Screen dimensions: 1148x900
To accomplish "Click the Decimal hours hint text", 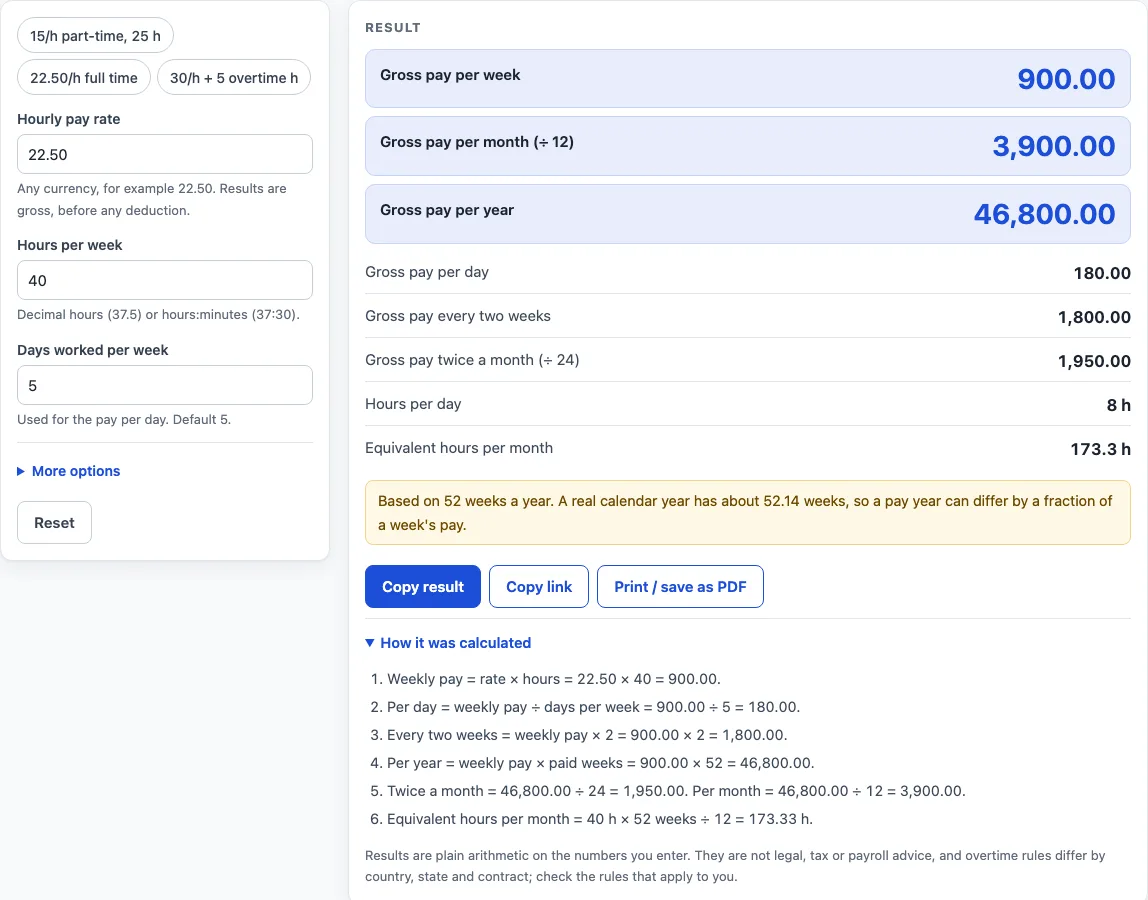I will [x=158, y=314].
